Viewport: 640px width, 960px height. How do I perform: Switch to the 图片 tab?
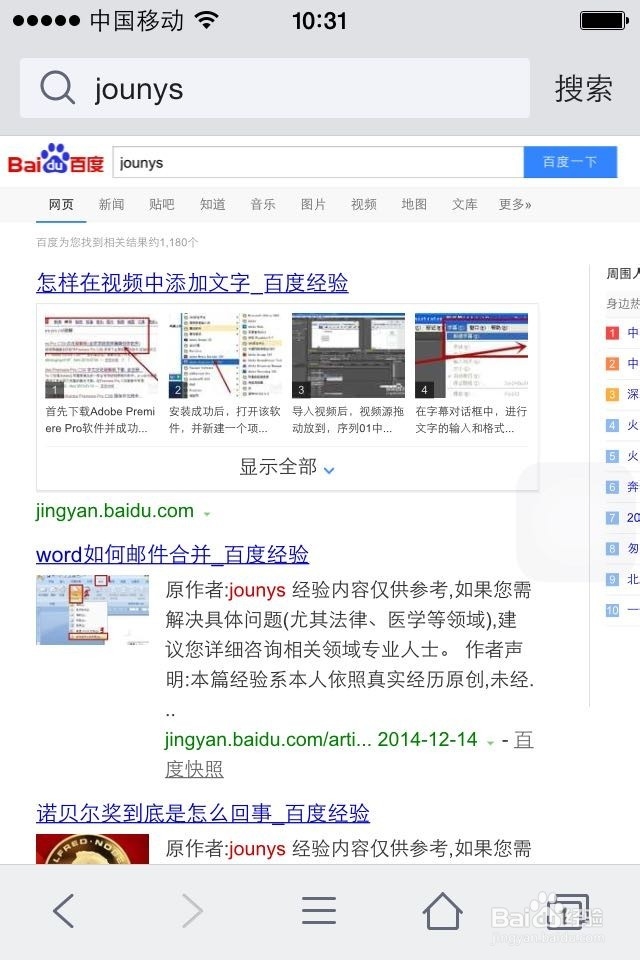[313, 204]
